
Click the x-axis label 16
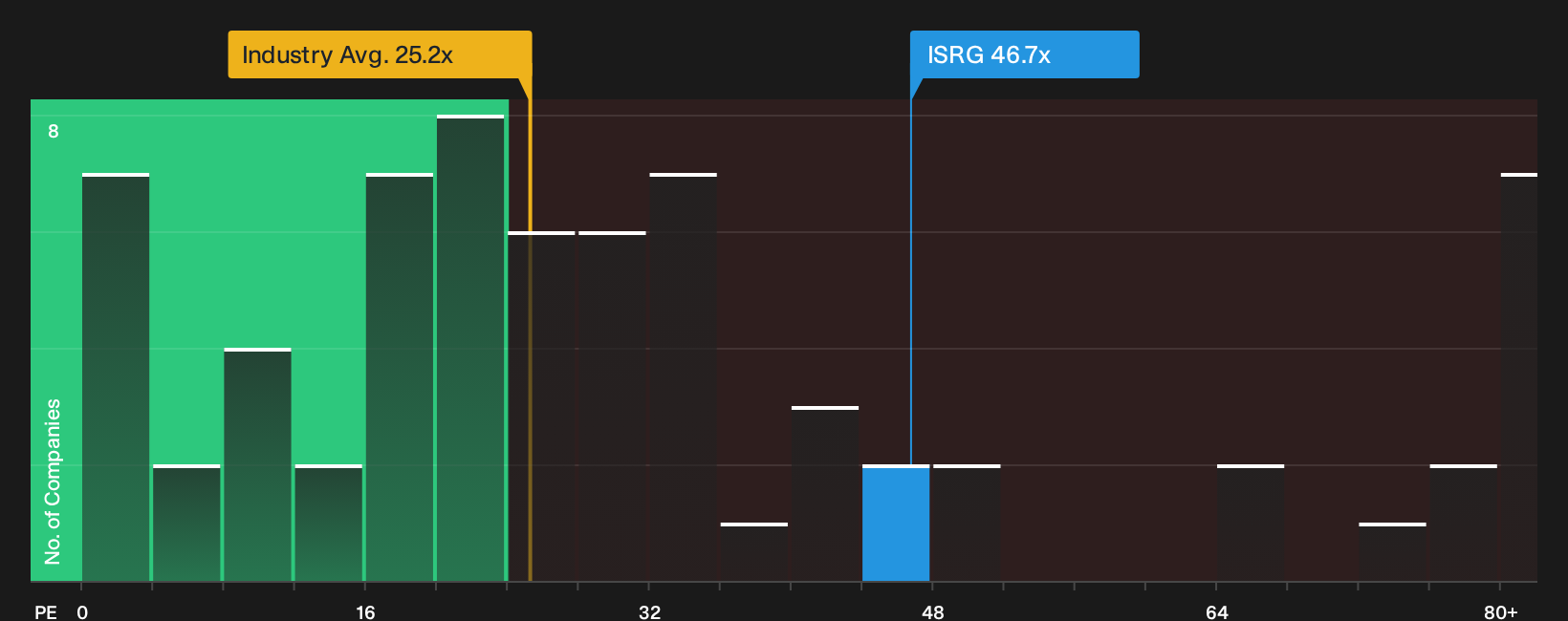[365, 612]
